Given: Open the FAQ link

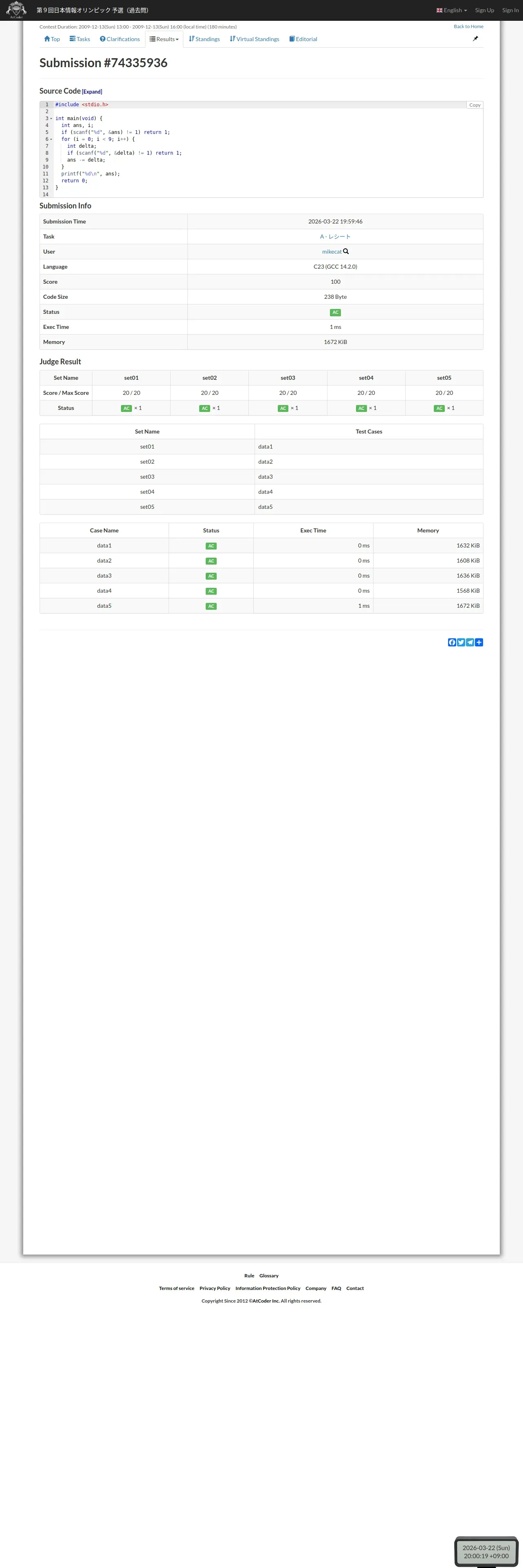Looking at the screenshot, I should (336, 1288).
